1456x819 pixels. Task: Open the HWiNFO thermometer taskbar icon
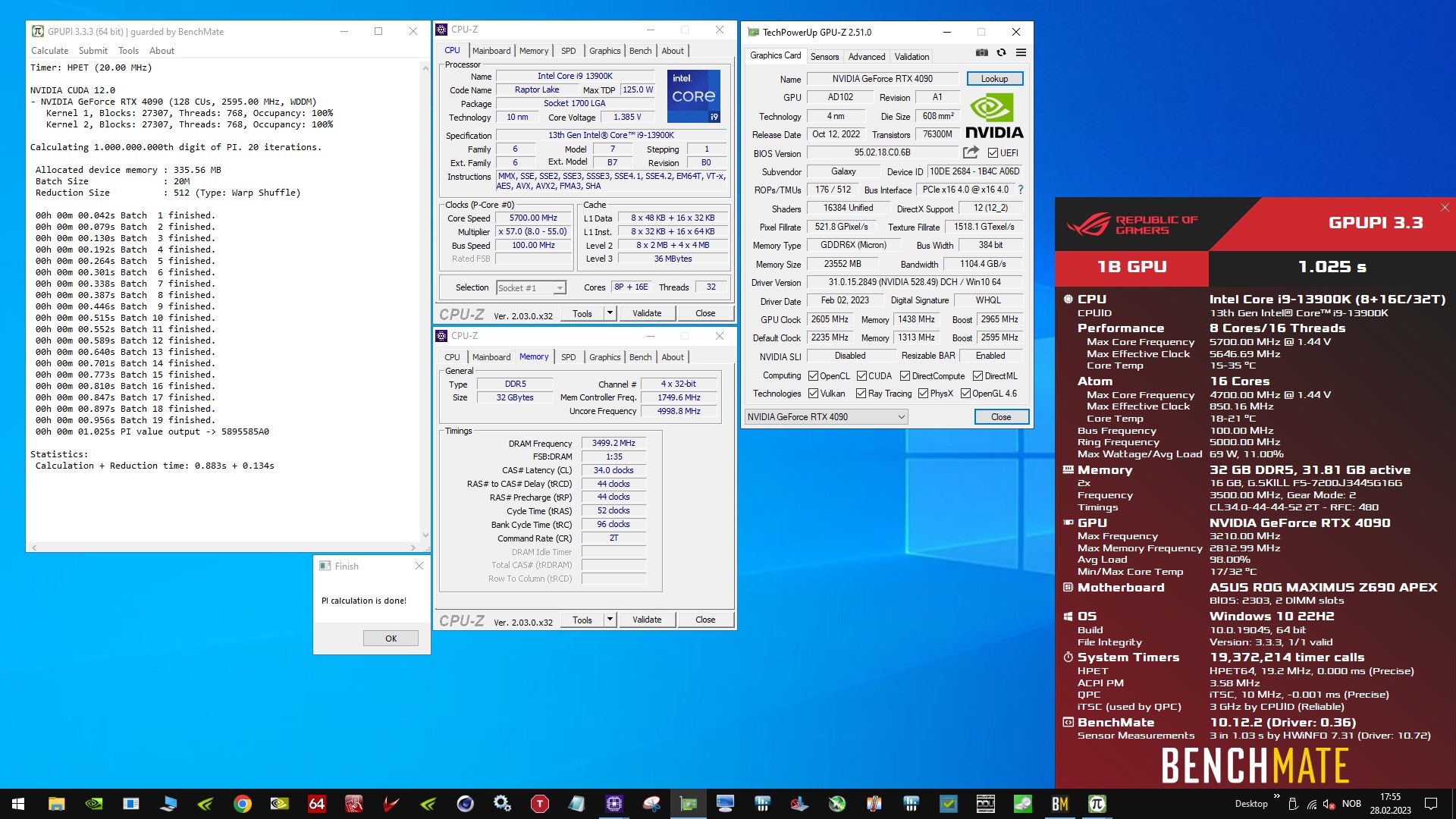click(x=874, y=804)
